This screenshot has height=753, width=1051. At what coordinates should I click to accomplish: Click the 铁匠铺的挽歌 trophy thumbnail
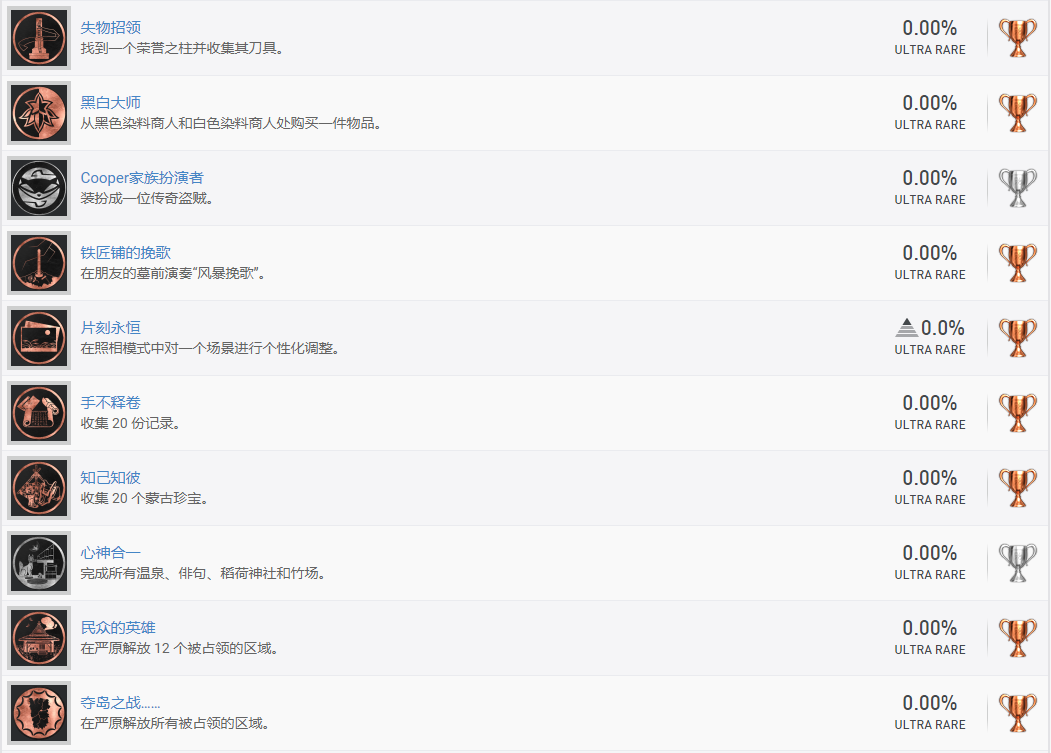coord(39,263)
